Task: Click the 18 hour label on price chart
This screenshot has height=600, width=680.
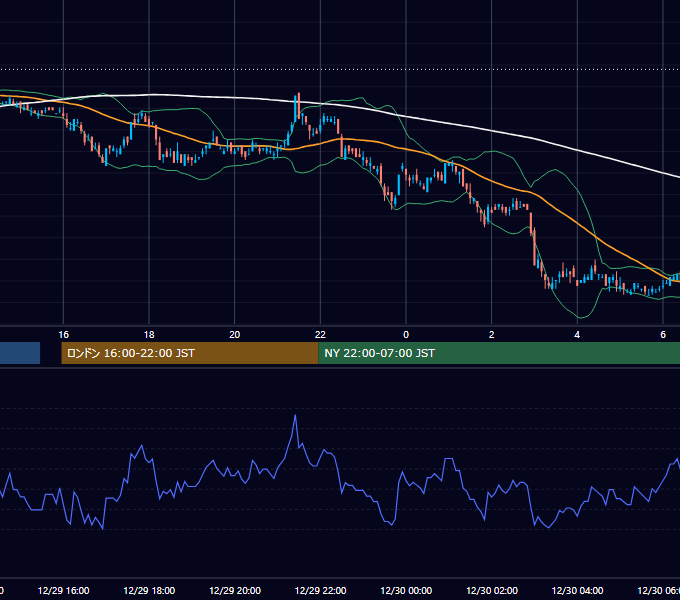Action: [149, 335]
